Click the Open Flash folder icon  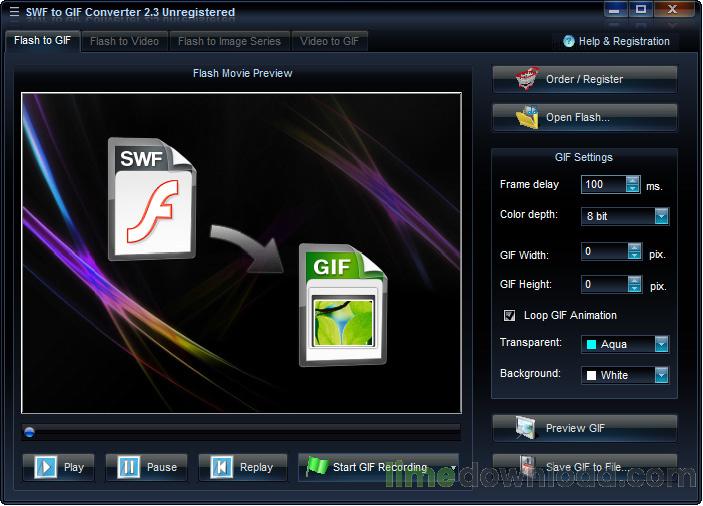coord(527,117)
